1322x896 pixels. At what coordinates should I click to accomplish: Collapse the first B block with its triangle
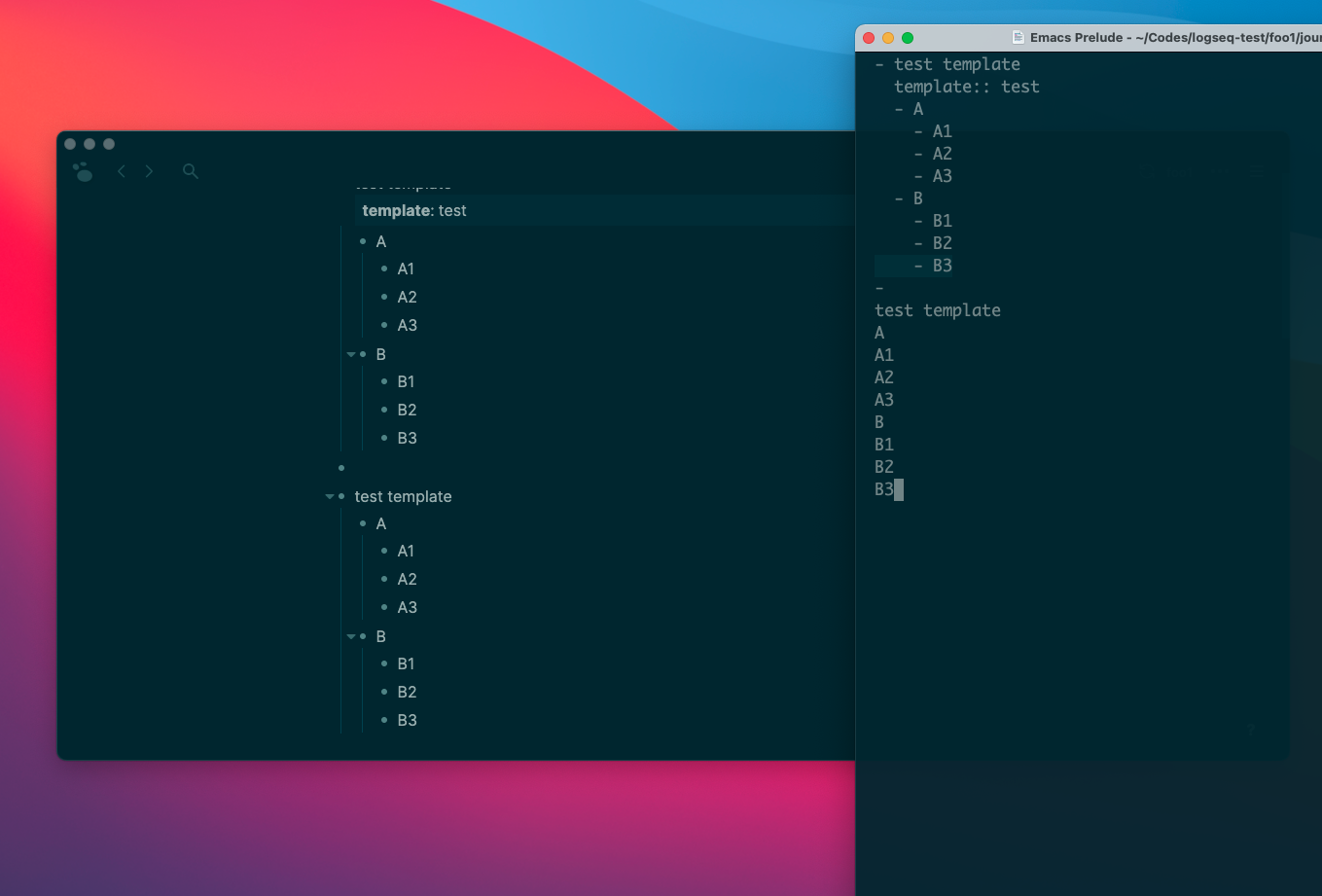click(x=351, y=354)
